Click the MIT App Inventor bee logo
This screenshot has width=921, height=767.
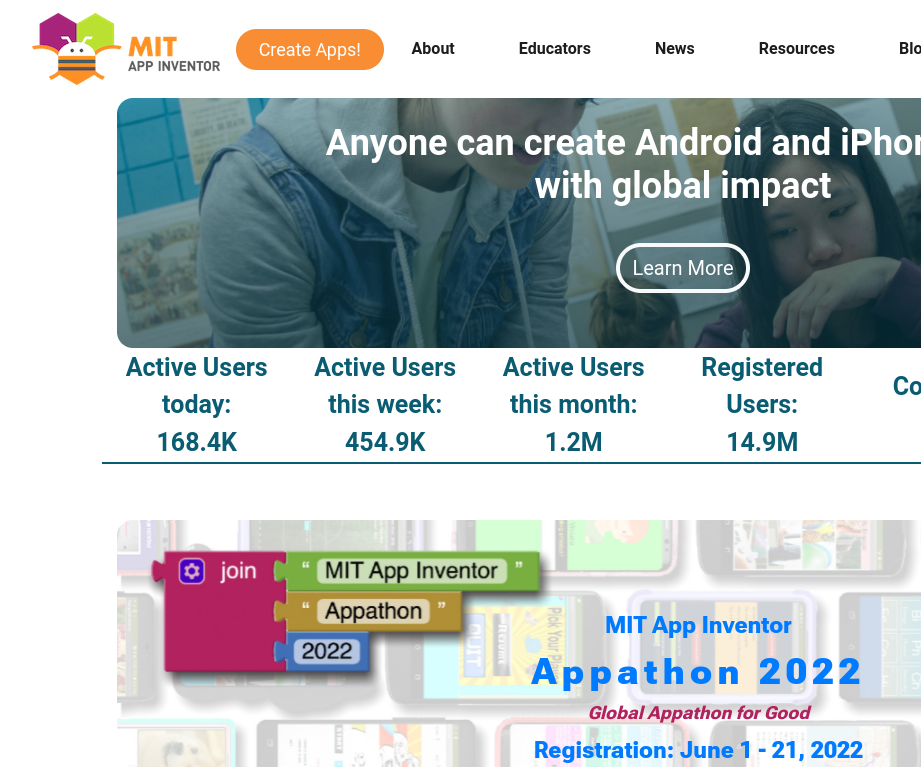126,49
